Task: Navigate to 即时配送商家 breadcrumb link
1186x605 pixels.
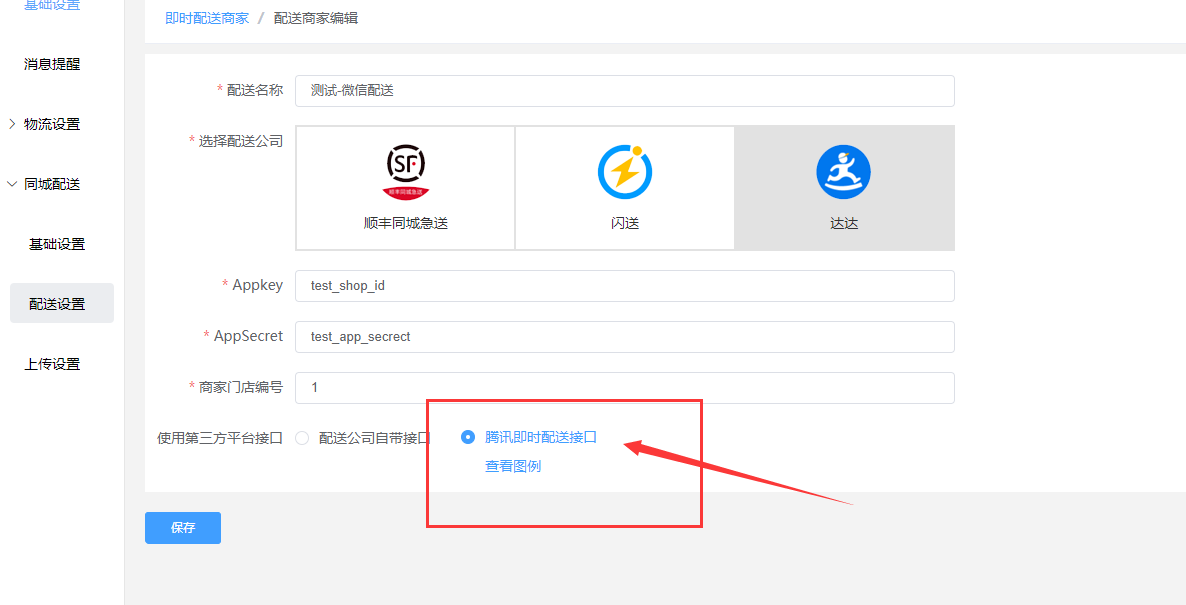Action: tap(207, 18)
